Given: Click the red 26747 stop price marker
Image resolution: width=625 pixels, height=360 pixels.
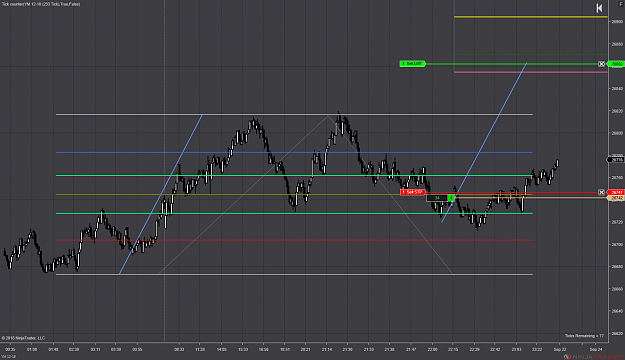Looking at the screenshot, I should (617, 192).
